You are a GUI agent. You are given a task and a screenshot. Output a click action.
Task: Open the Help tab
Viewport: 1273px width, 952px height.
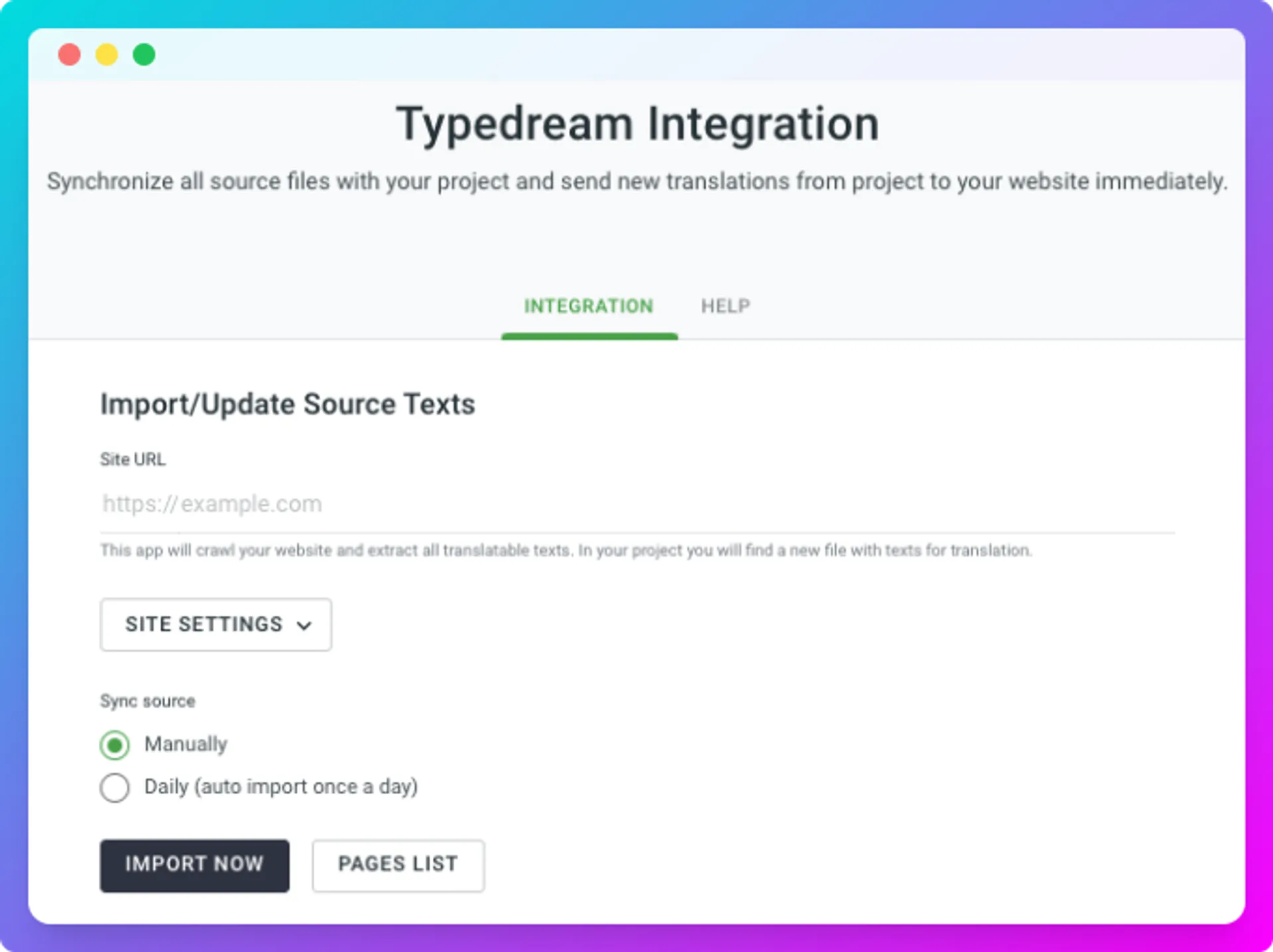point(726,306)
